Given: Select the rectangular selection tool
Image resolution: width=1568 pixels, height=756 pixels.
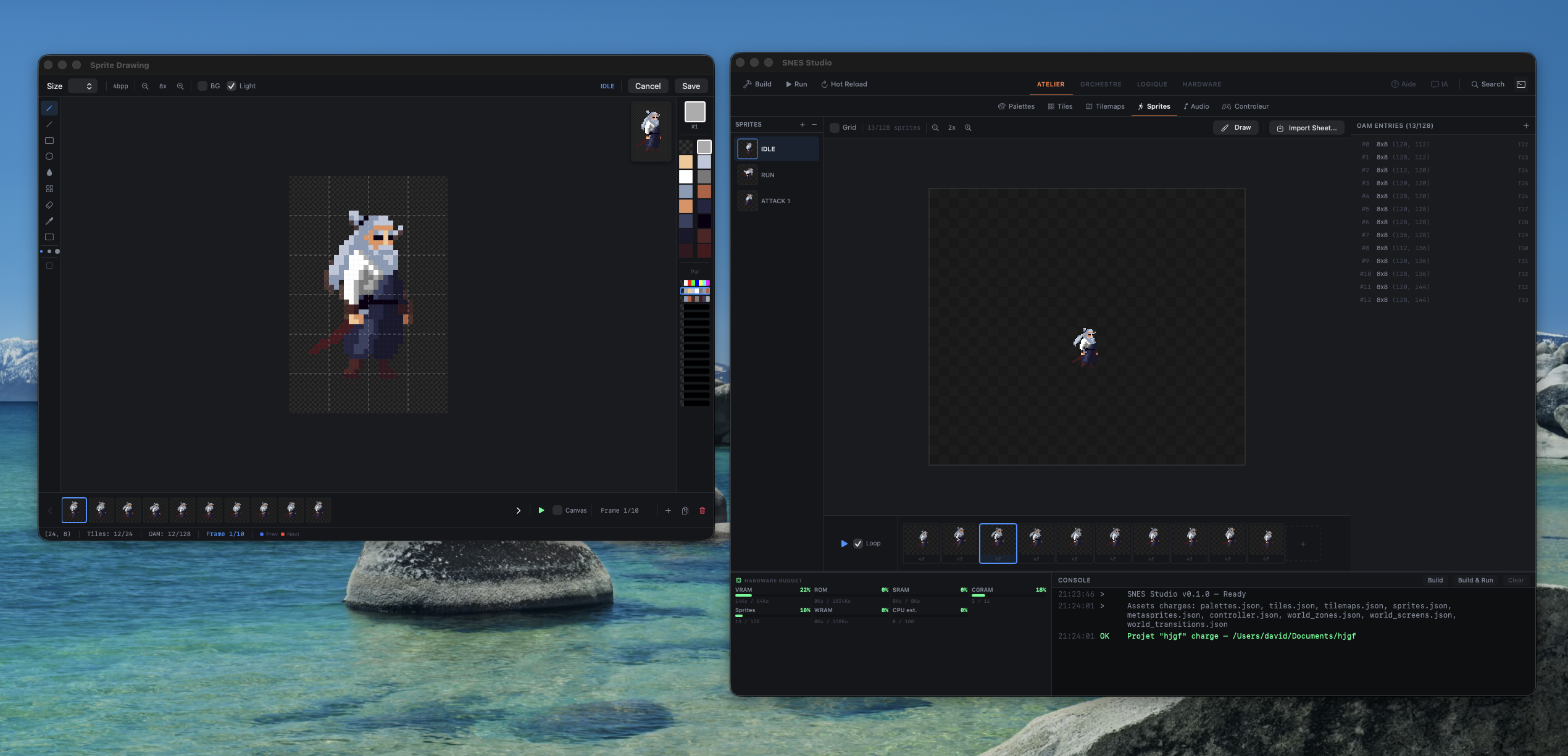Looking at the screenshot, I should coord(49,237).
